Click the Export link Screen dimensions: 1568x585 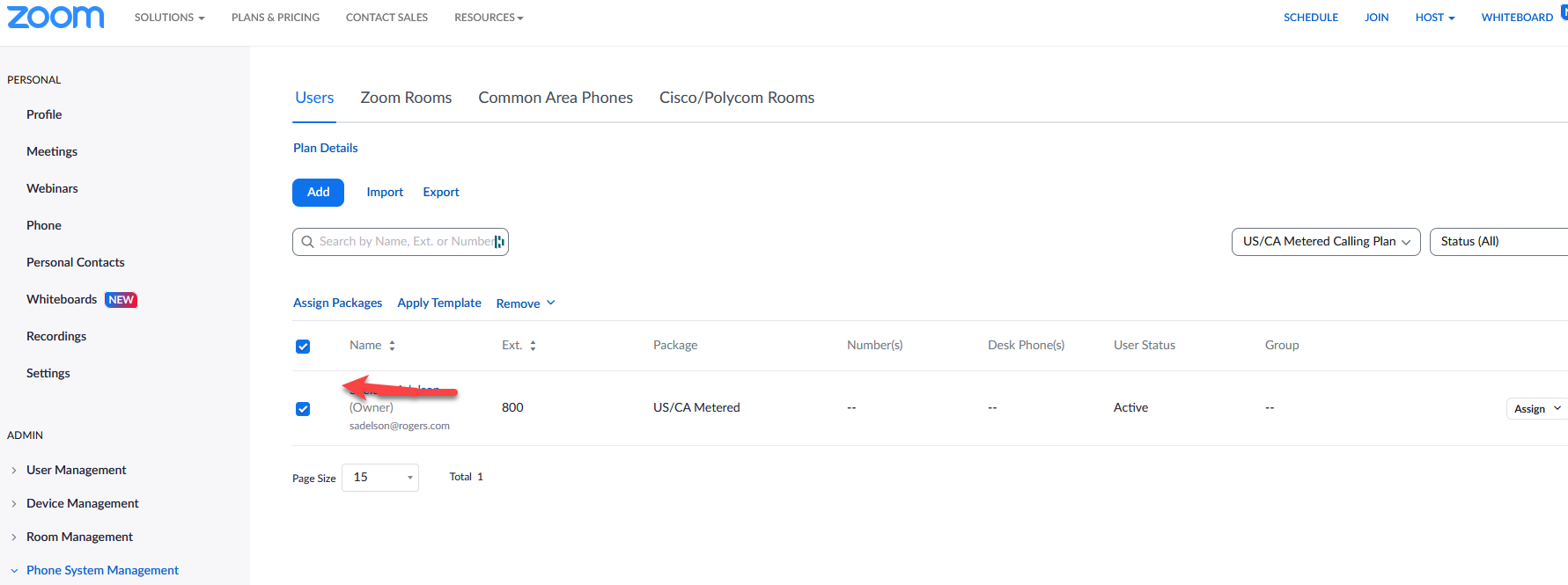(441, 193)
